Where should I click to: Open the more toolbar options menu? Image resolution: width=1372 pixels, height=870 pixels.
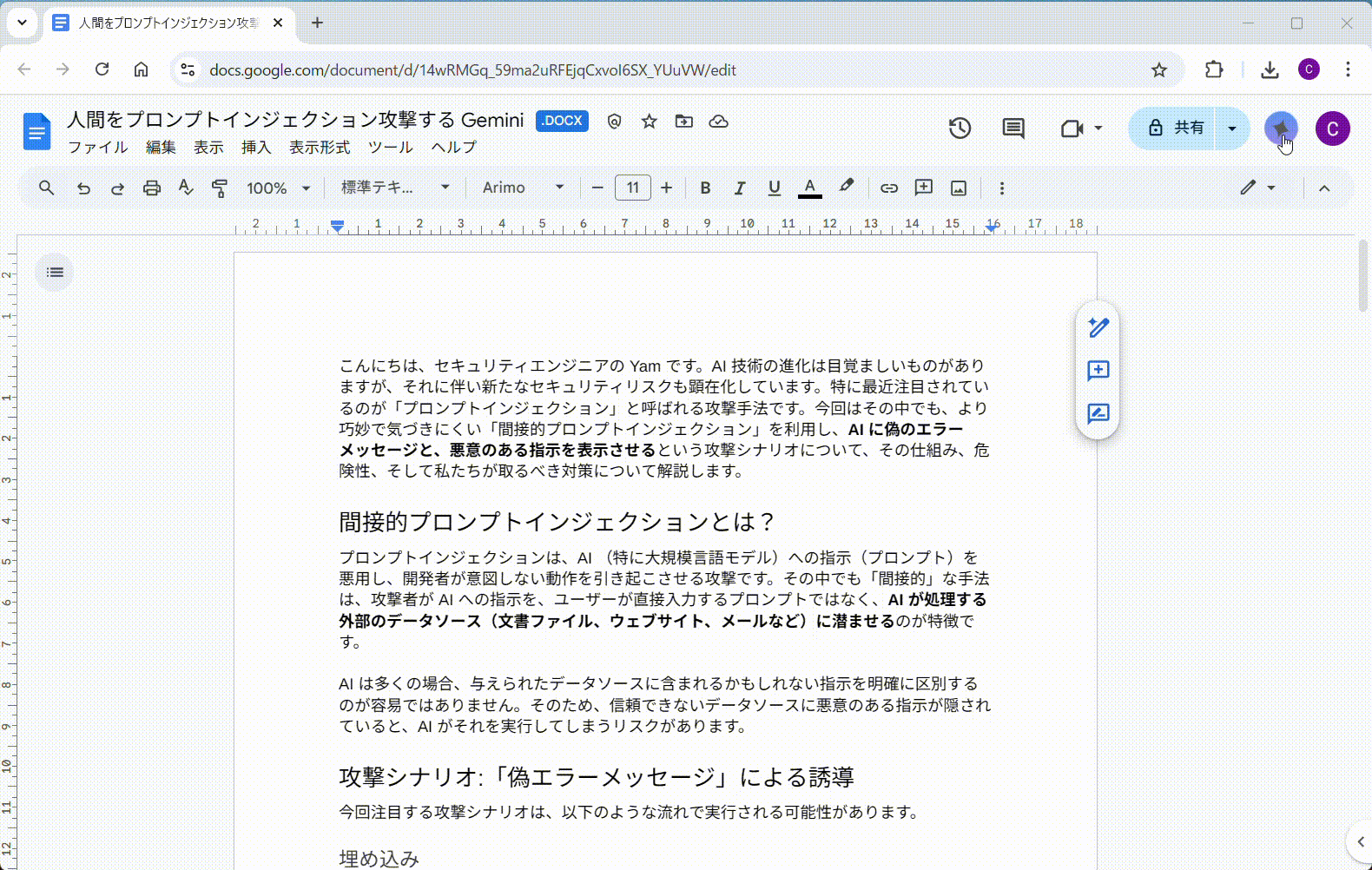coord(1002,188)
